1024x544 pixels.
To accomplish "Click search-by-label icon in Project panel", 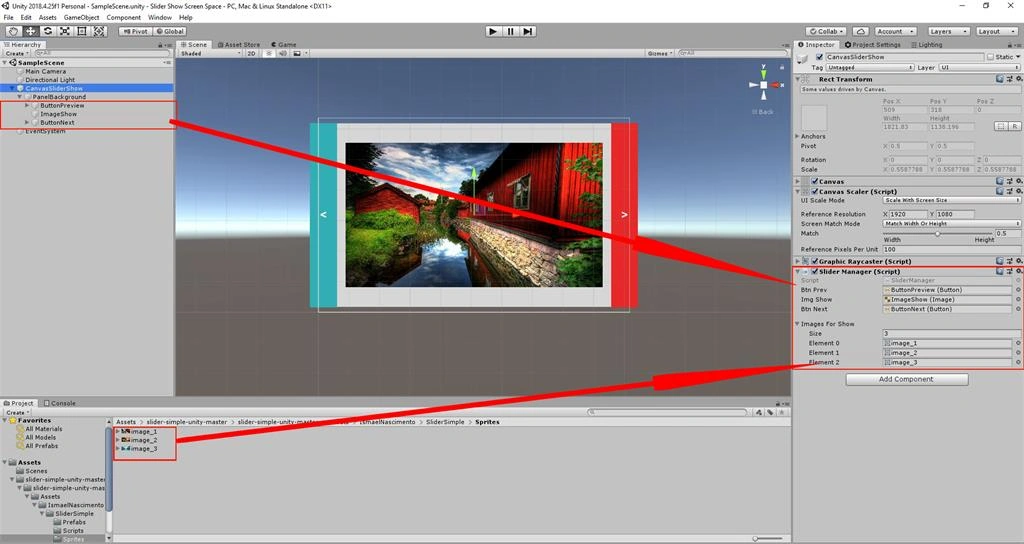I will pos(770,412).
